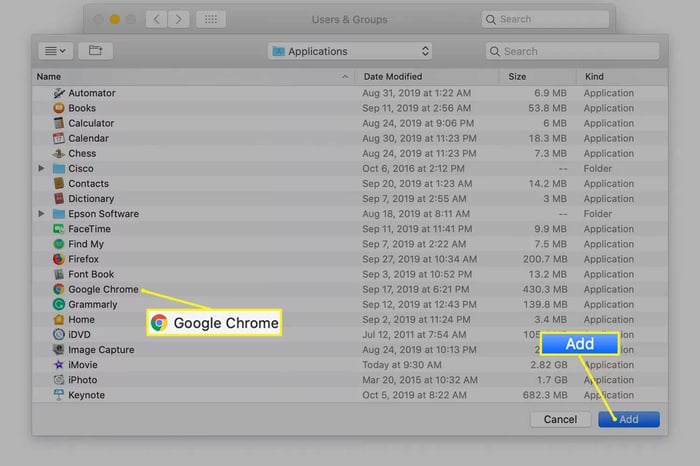The height and width of the screenshot is (466, 700).
Task: Select the Find My app icon
Action: pos(59,244)
